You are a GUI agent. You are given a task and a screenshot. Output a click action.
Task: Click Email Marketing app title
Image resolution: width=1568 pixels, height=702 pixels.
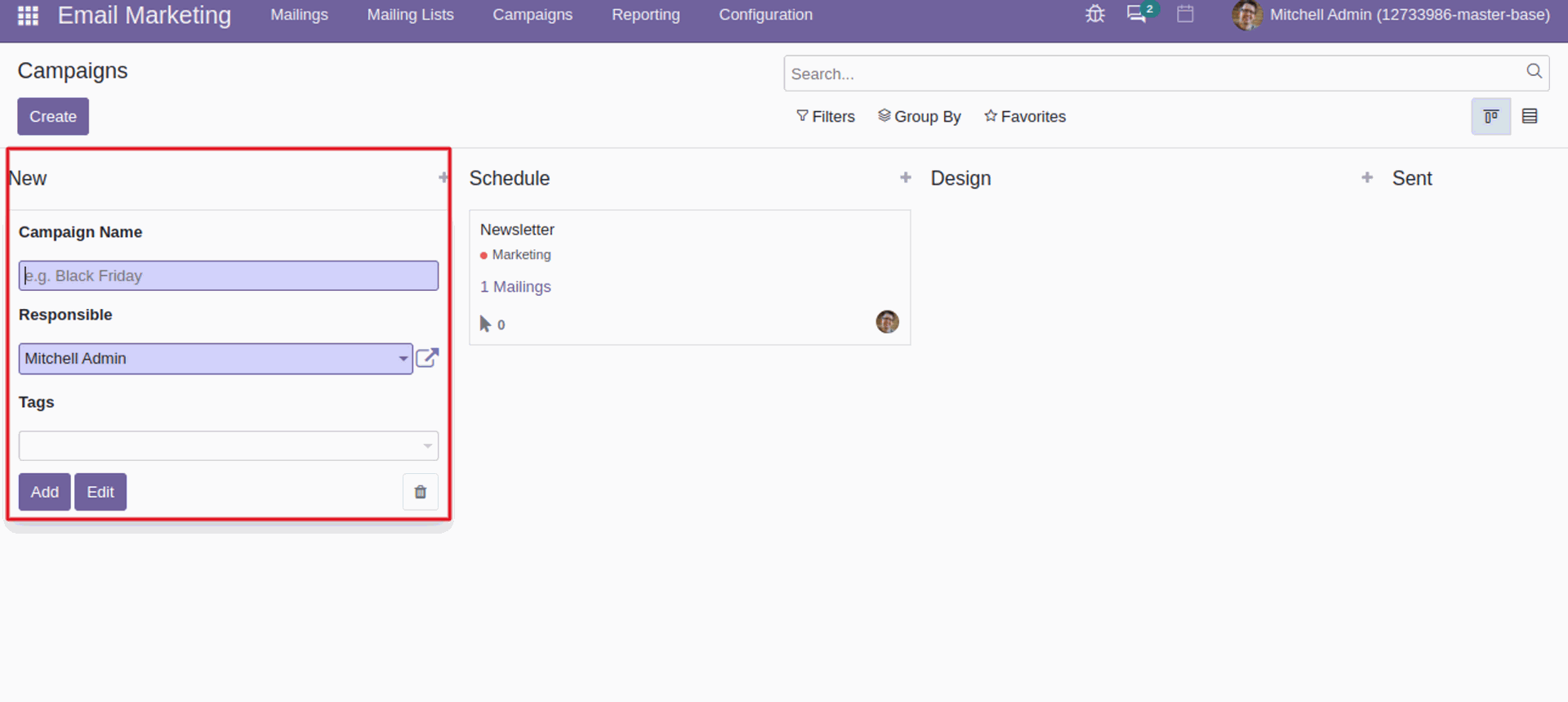click(x=145, y=15)
